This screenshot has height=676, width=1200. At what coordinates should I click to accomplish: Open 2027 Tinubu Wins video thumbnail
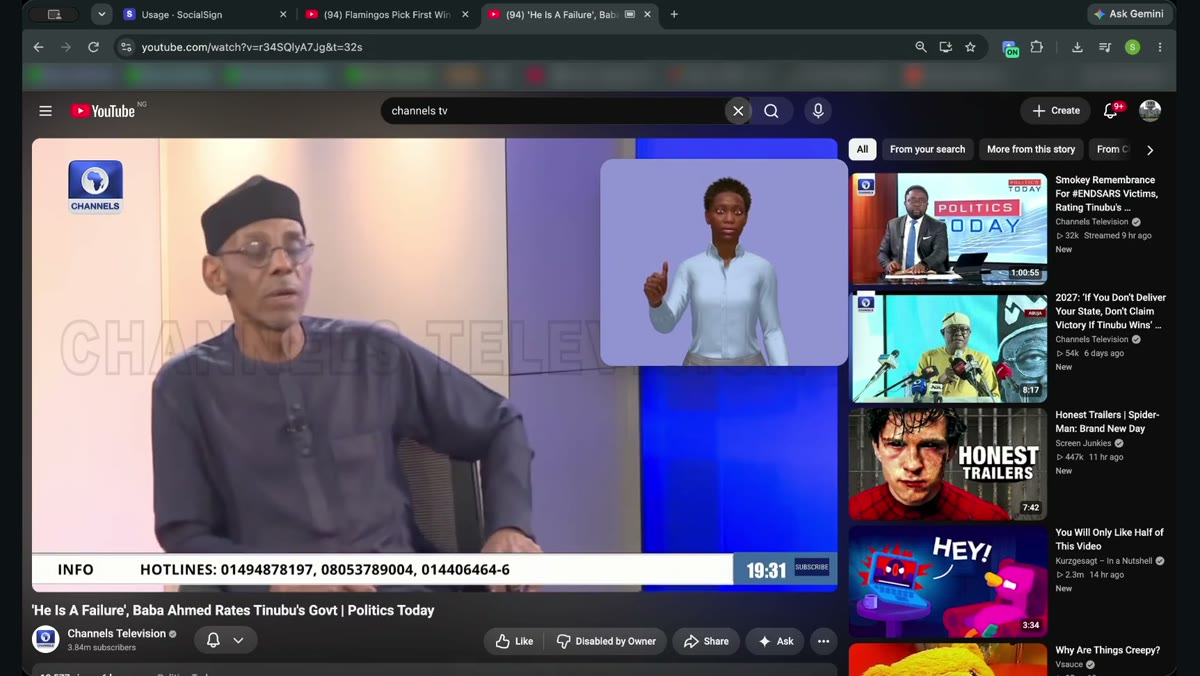[948, 346]
